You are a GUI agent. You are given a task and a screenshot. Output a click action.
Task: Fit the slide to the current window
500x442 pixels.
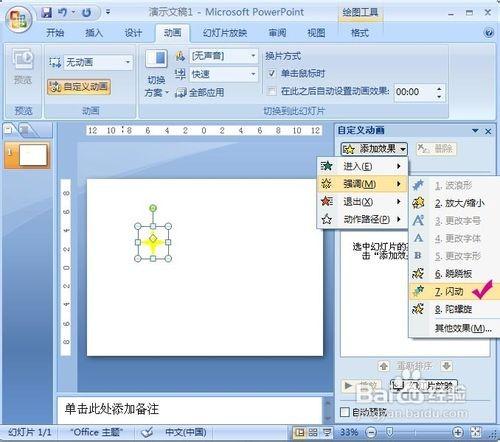point(476,433)
